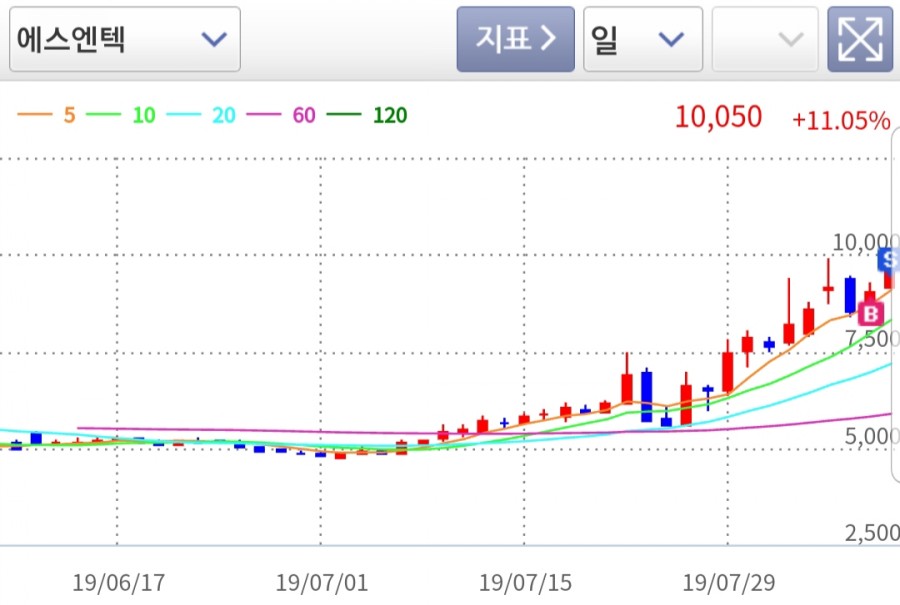
Task: Click the +11.05% change value
Action: tap(841, 120)
